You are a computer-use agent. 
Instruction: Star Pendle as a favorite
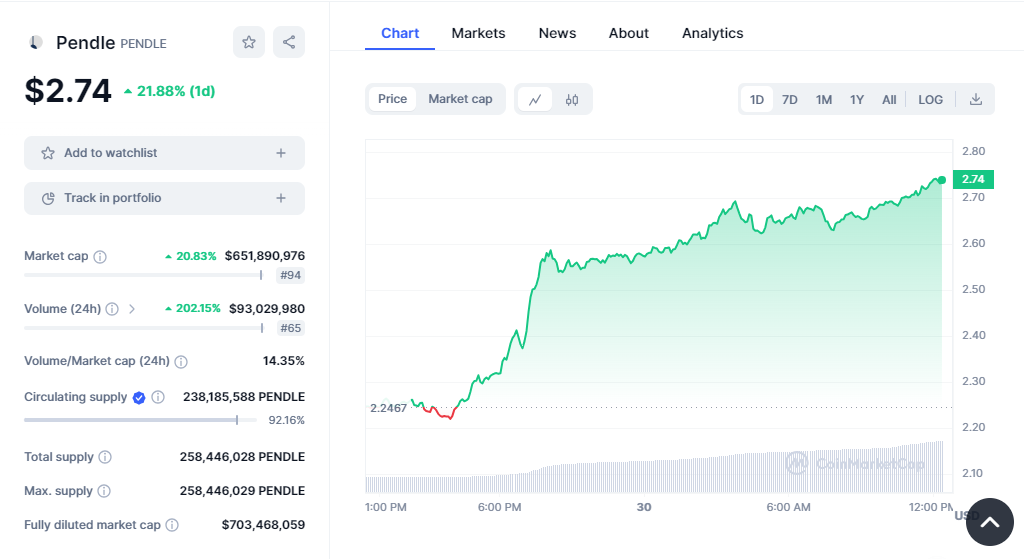tap(249, 42)
